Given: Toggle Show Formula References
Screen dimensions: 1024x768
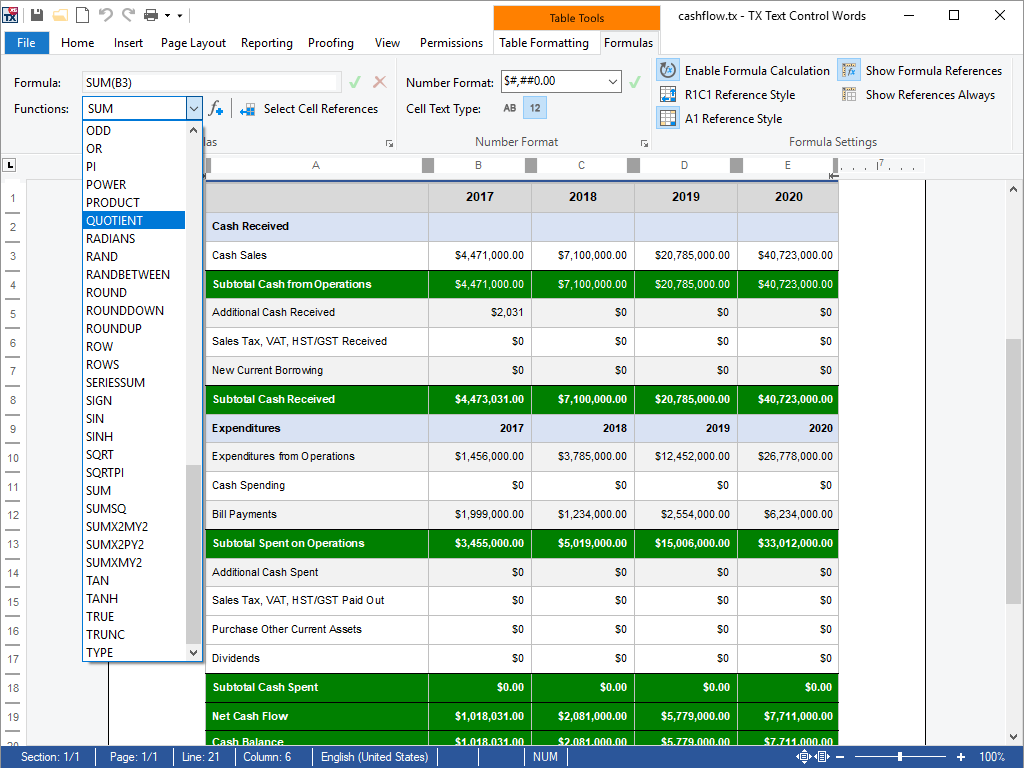Looking at the screenshot, I should 921,70.
